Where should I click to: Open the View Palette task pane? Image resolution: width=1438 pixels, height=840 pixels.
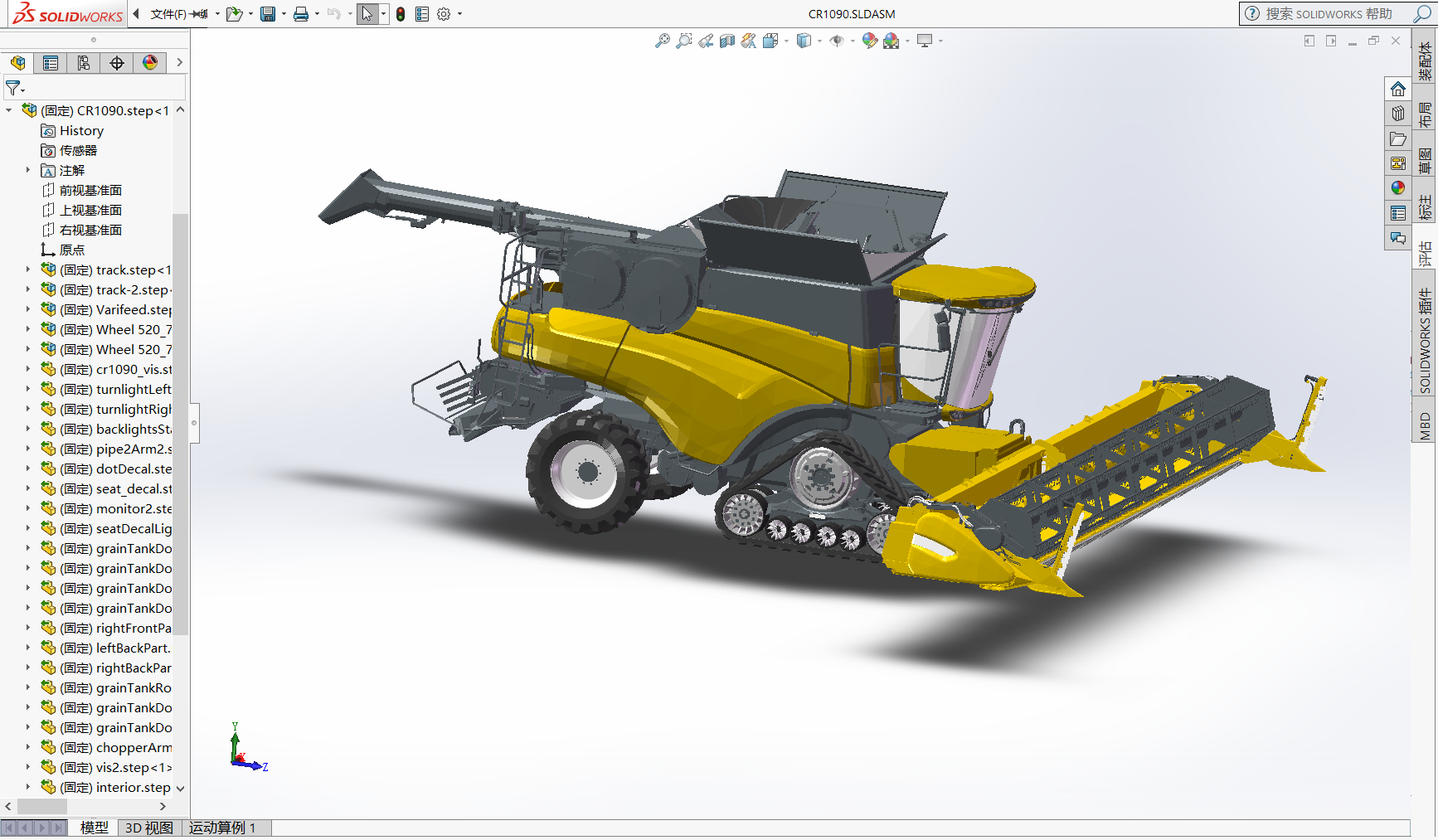[1398, 163]
